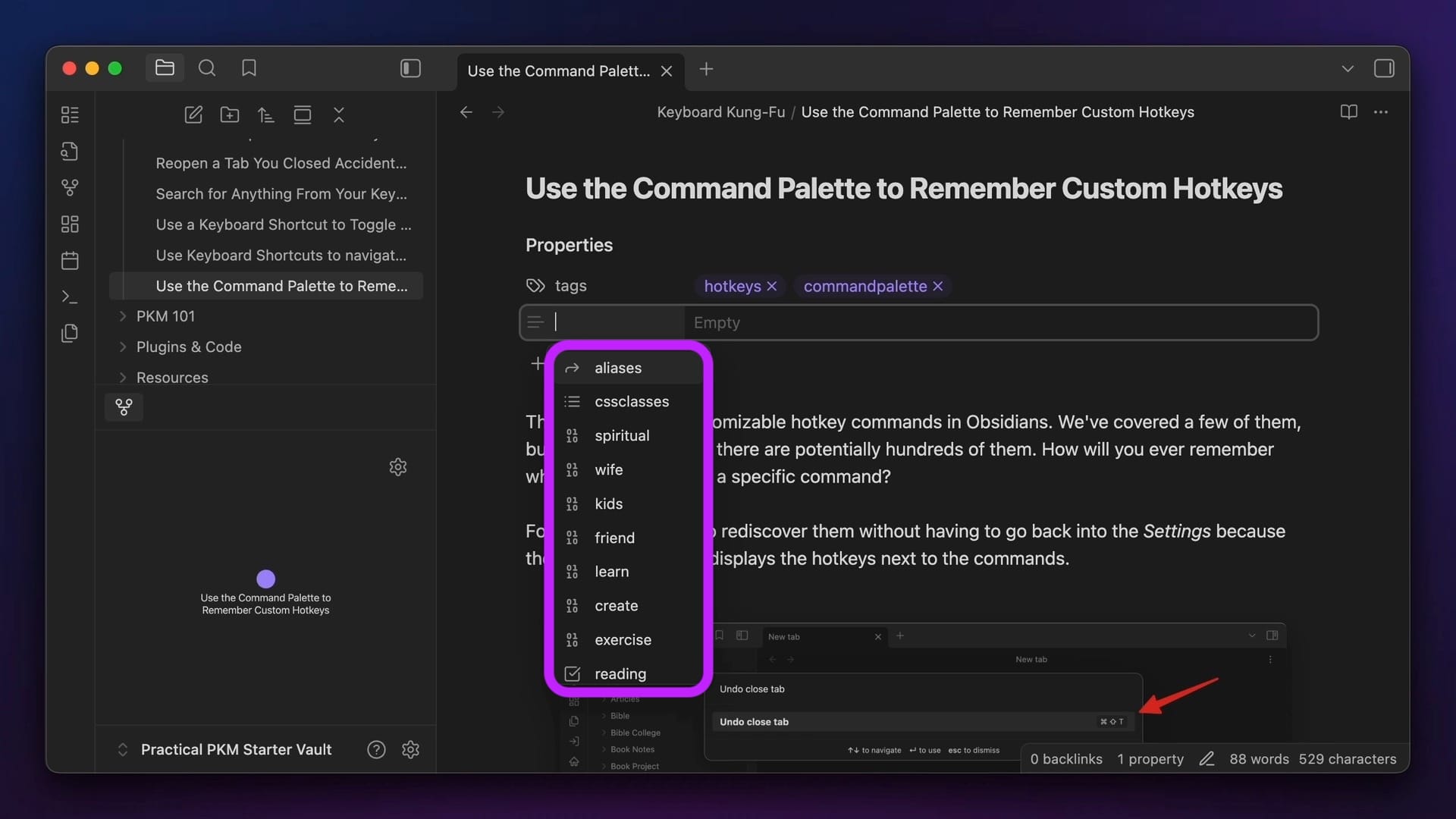This screenshot has width=1456, height=819.
Task: Choose the reading property suggestion
Action: click(x=620, y=673)
